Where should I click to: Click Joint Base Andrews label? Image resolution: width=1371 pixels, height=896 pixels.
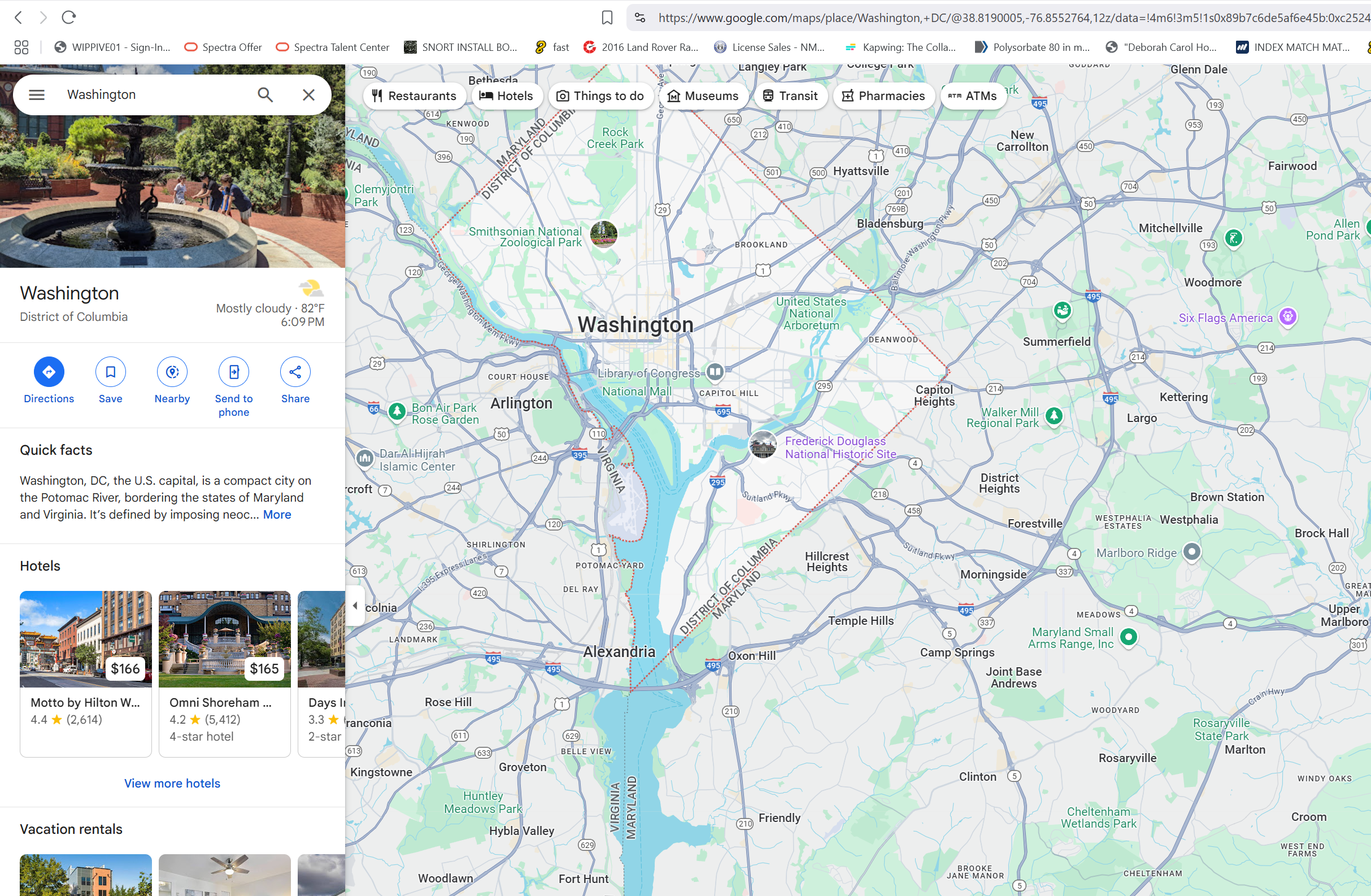tap(1014, 677)
